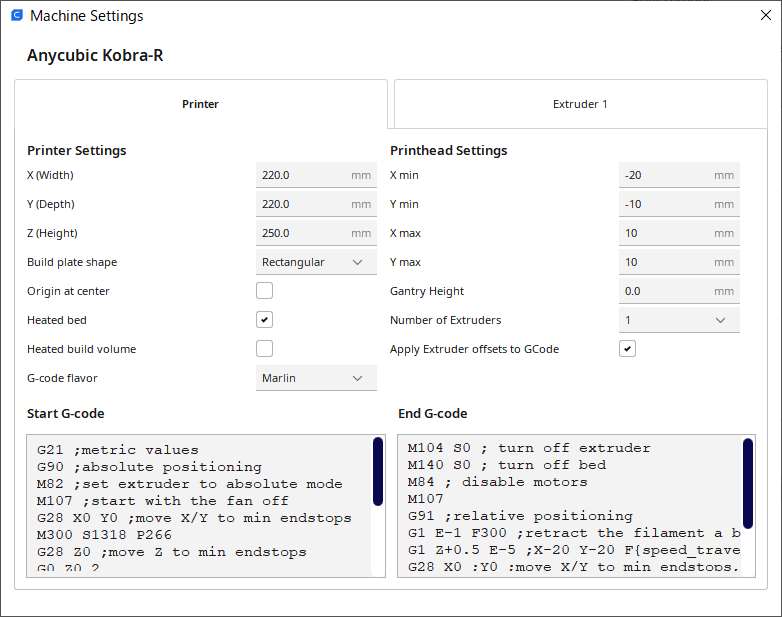Click the M300 S1318 P266 line

(x=104, y=535)
